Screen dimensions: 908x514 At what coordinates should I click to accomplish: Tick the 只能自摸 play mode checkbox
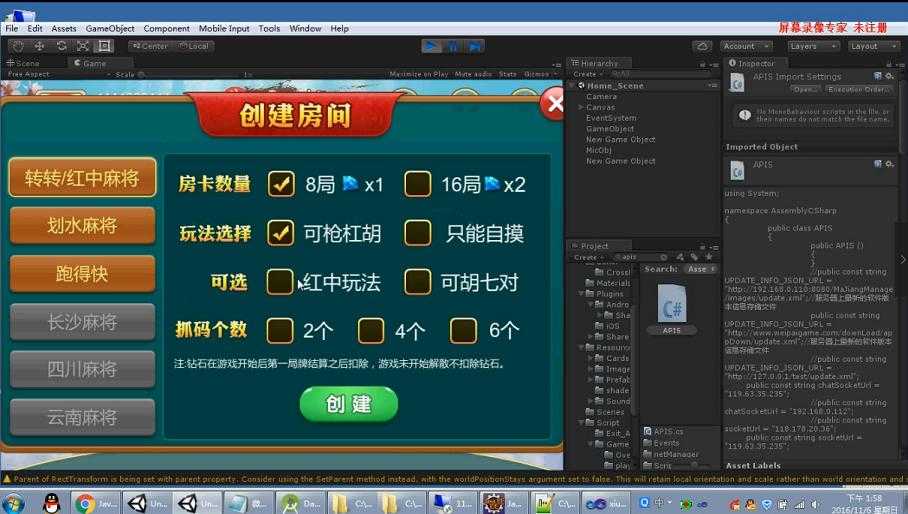[x=418, y=233]
